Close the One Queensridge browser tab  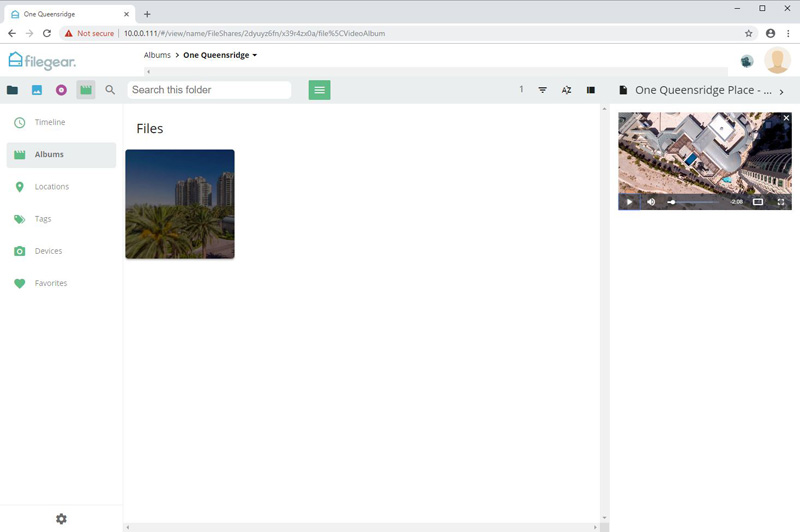coord(127,14)
